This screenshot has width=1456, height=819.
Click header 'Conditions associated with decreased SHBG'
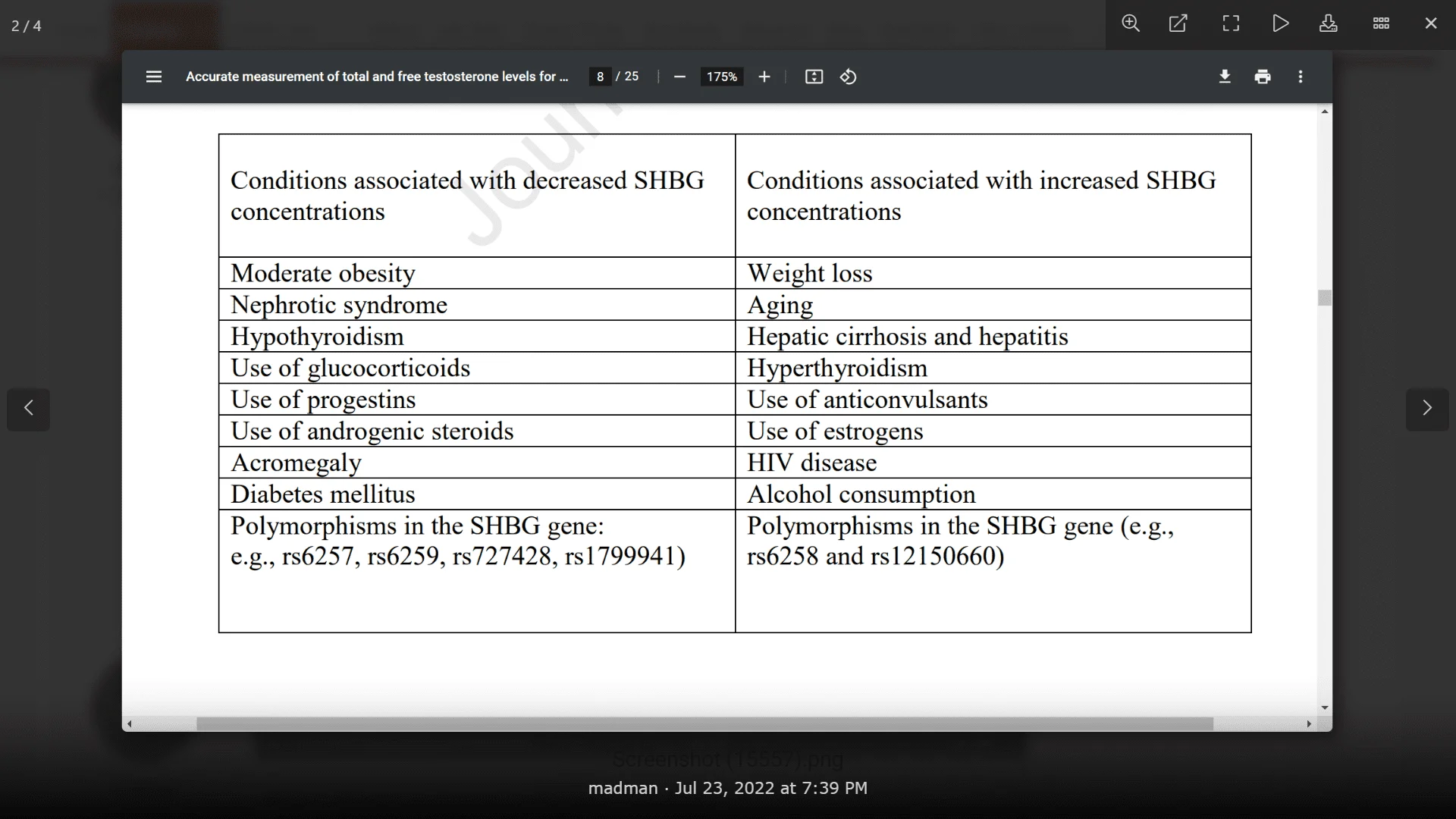coord(477,196)
